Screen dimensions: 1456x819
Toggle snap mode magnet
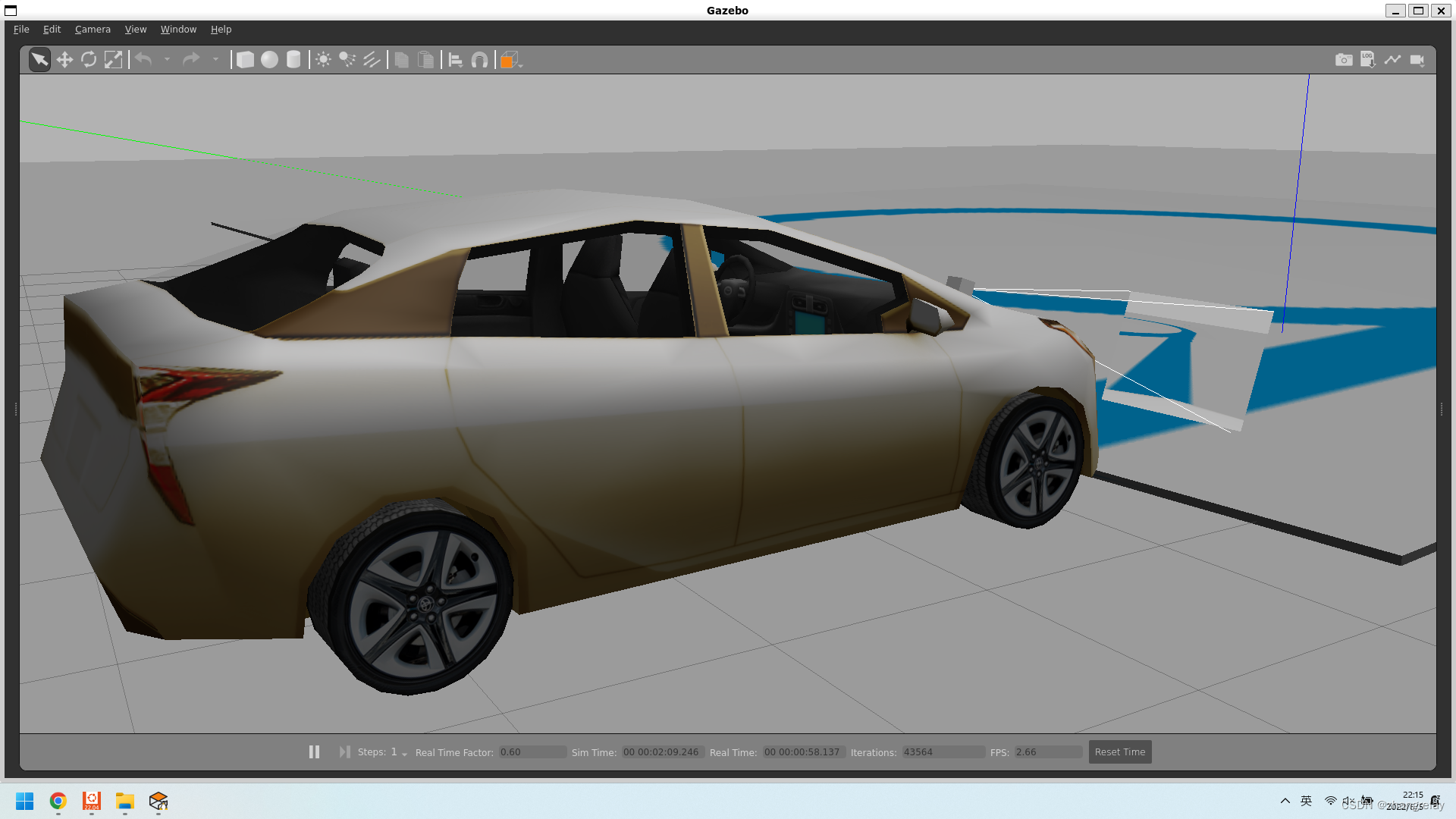(479, 60)
